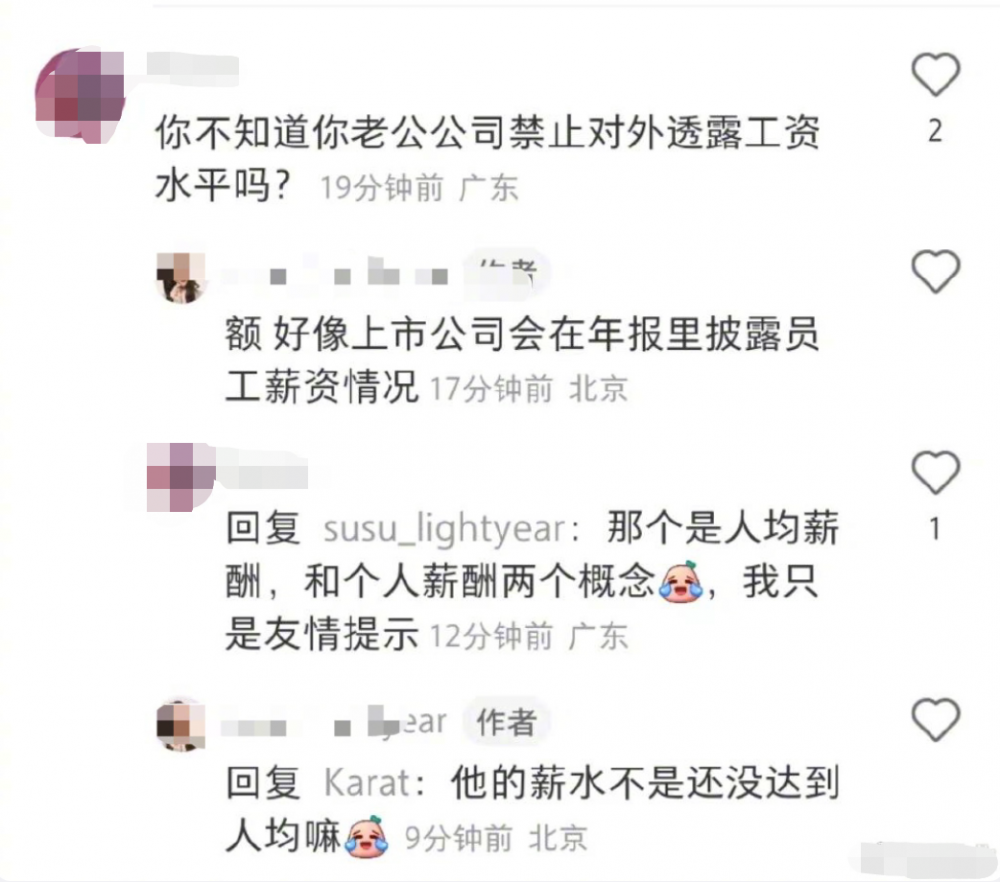
Task: Tap the reply text 额 好像上市公司会在年报
Action: (522, 360)
